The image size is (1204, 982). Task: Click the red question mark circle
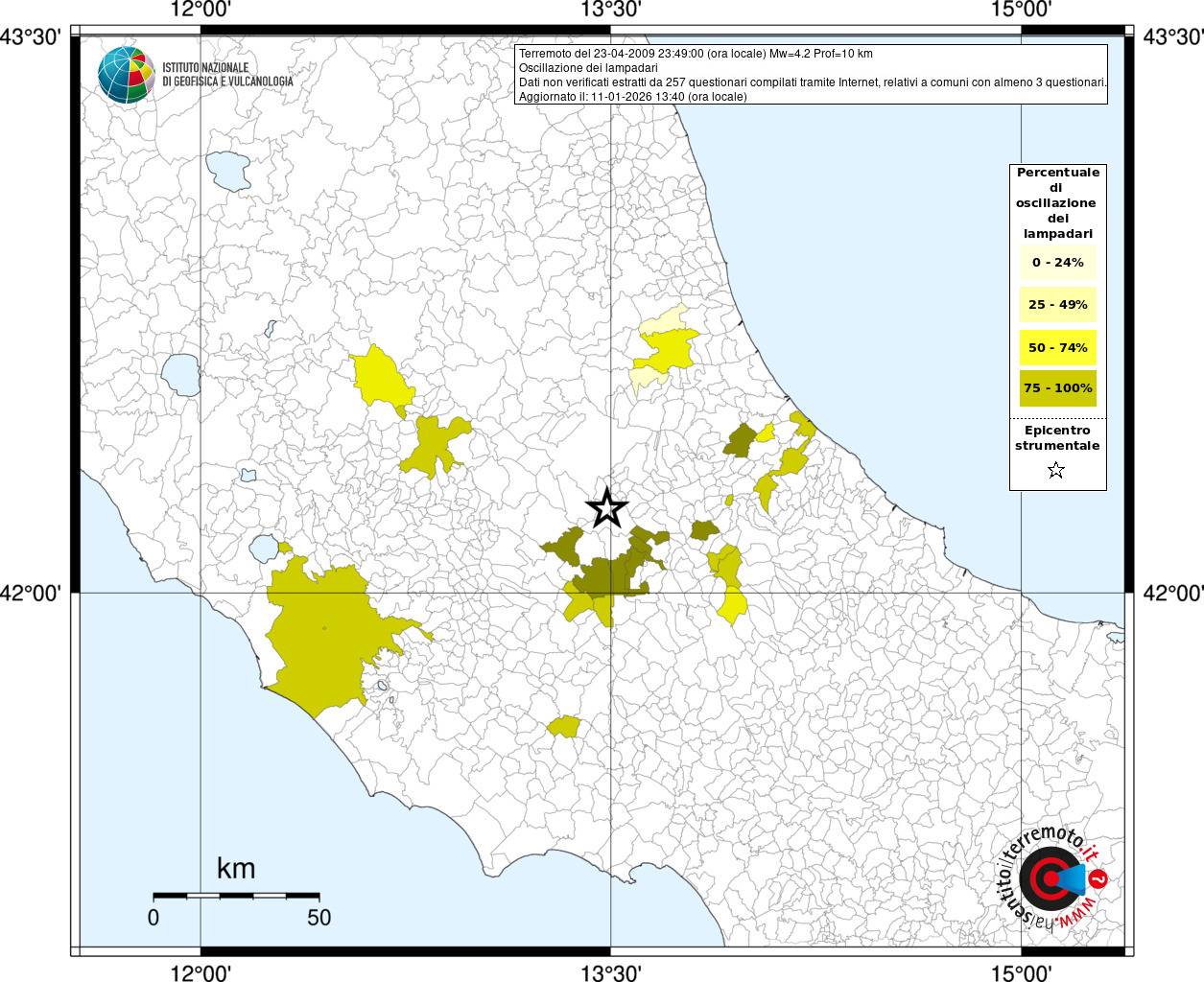pyautogui.click(x=1099, y=879)
